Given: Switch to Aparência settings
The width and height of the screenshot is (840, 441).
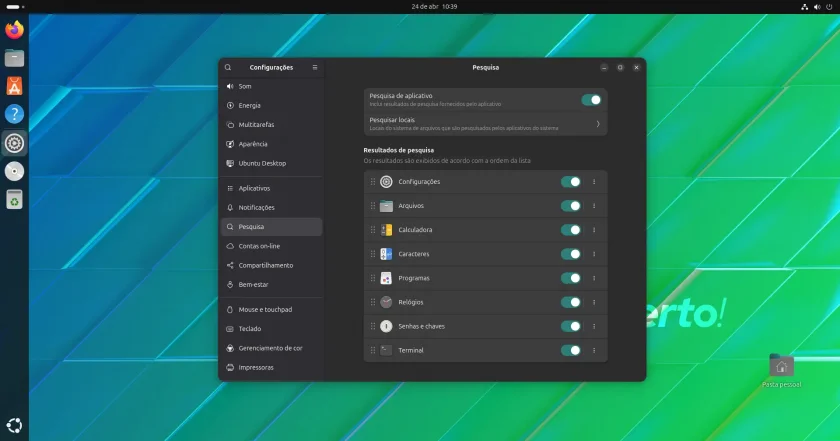Looking at the screenshot, I should pos(272,144).
